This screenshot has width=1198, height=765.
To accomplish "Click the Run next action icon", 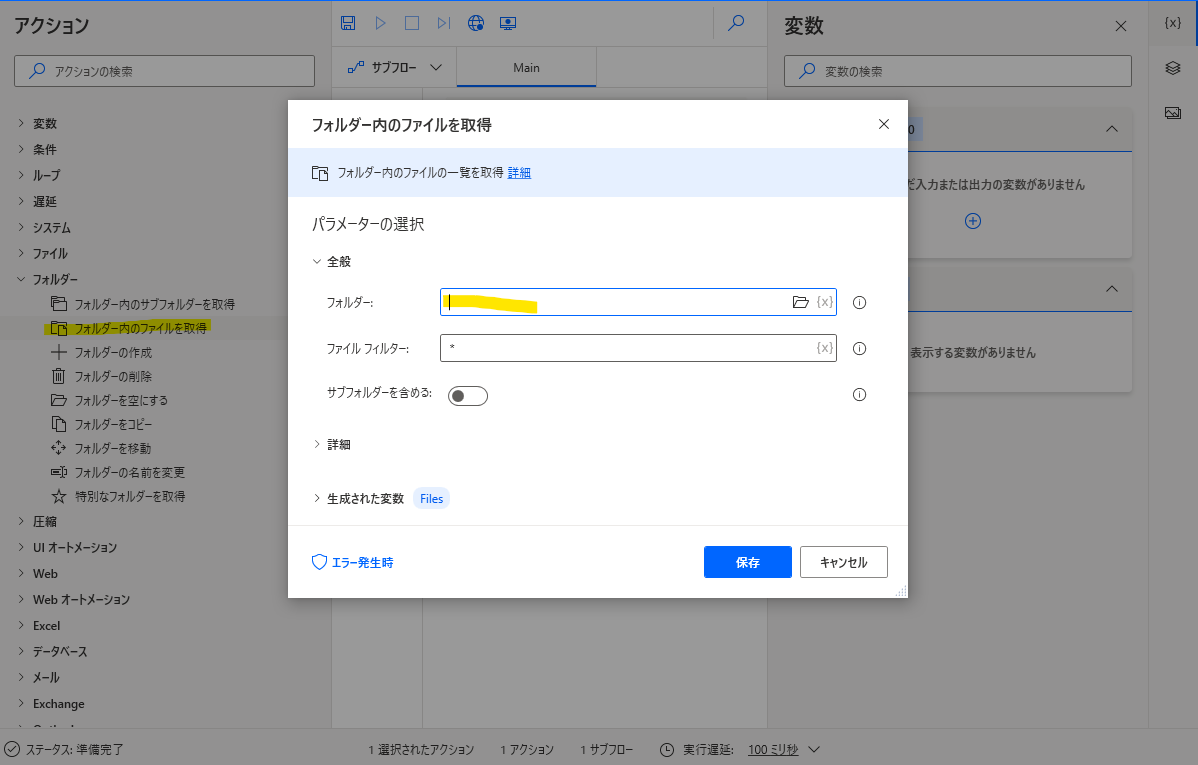I will (x=442, y=22).
